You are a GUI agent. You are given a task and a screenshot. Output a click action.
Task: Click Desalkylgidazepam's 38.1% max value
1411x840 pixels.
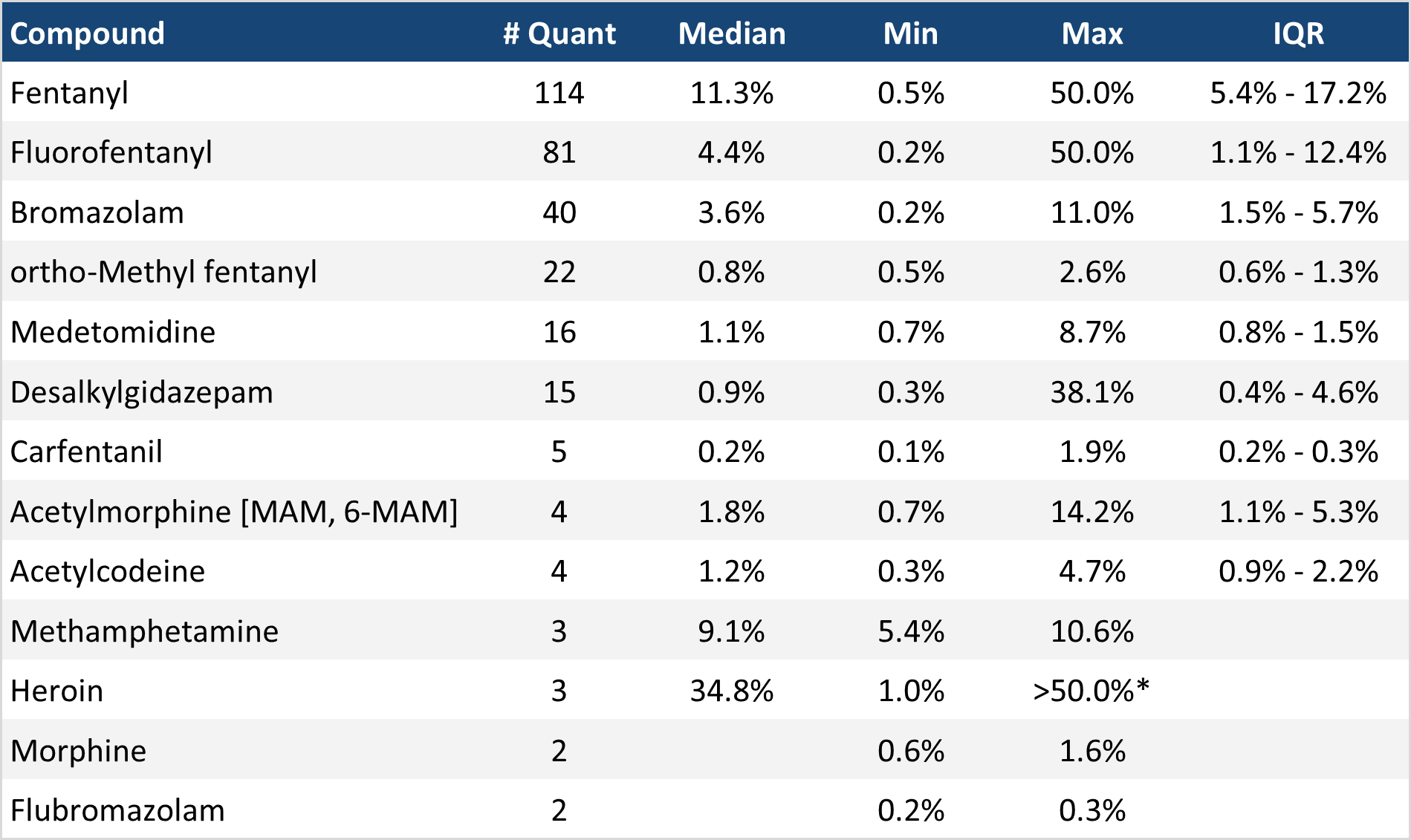tap(1092, 392)
